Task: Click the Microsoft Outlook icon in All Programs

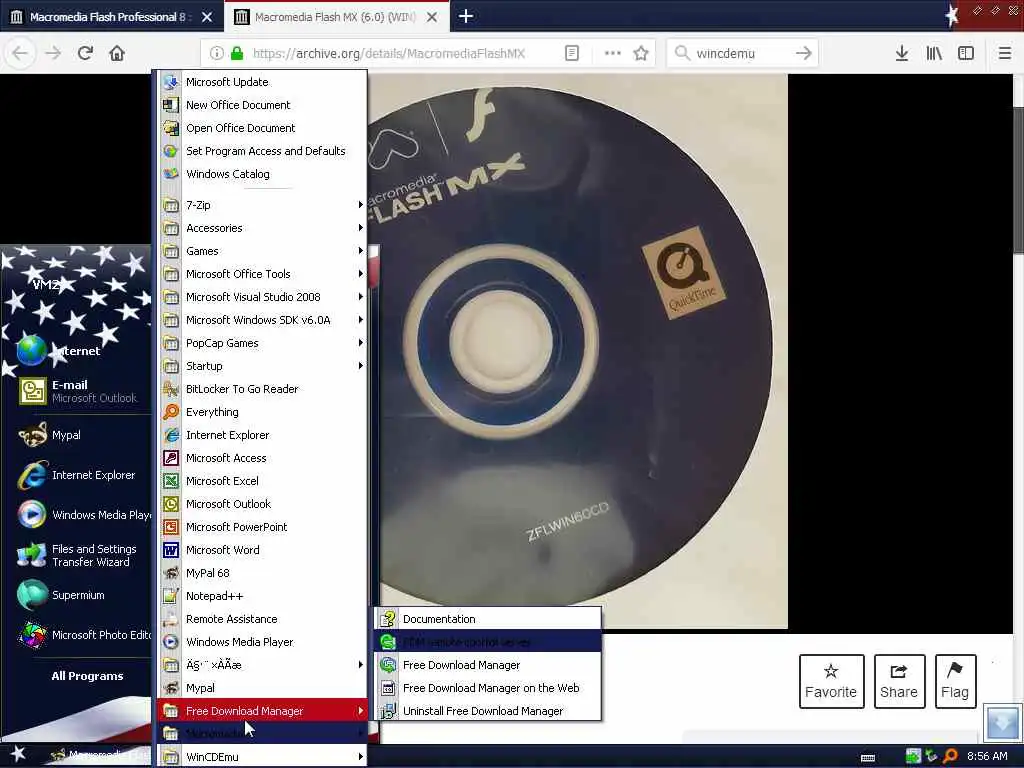Action: [x=170, y=504]
